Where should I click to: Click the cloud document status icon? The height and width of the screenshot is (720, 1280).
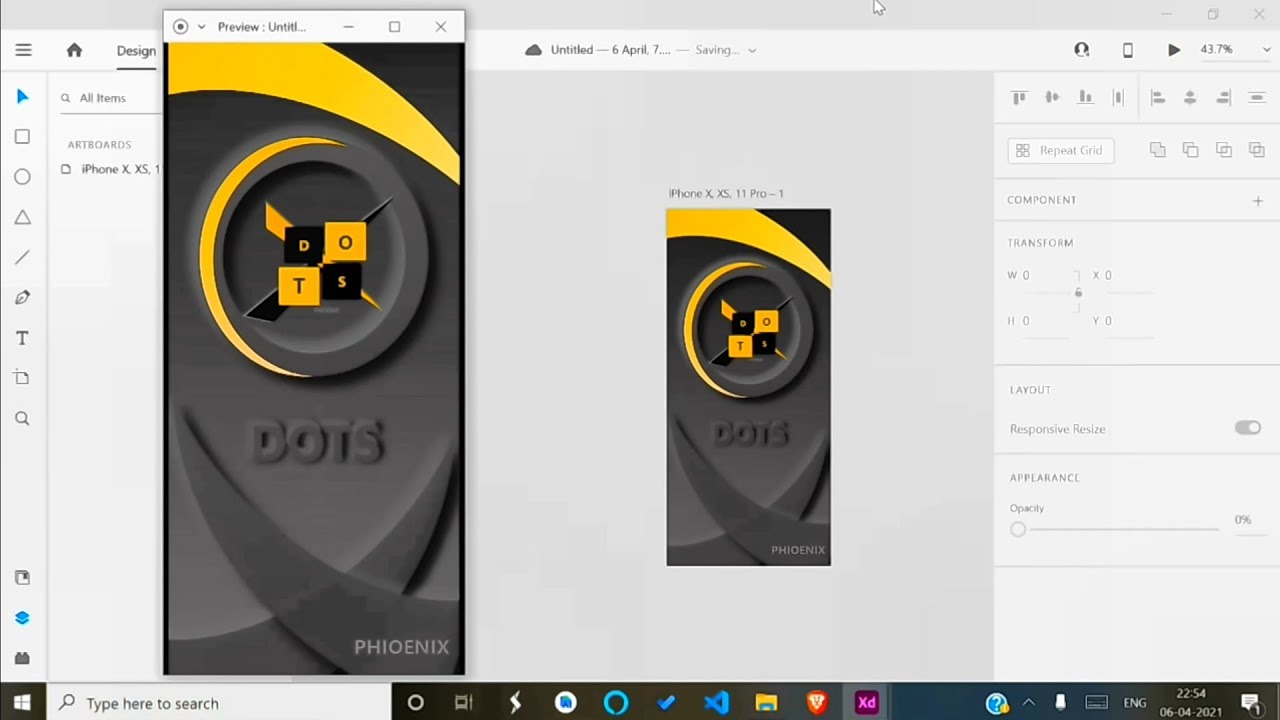[x=533, y=50]
